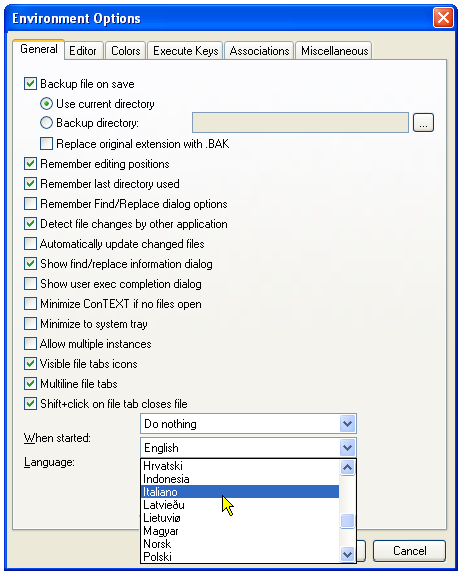Select Polski in the dropdown list
465x575 pixels.
(x=240, y=557)
